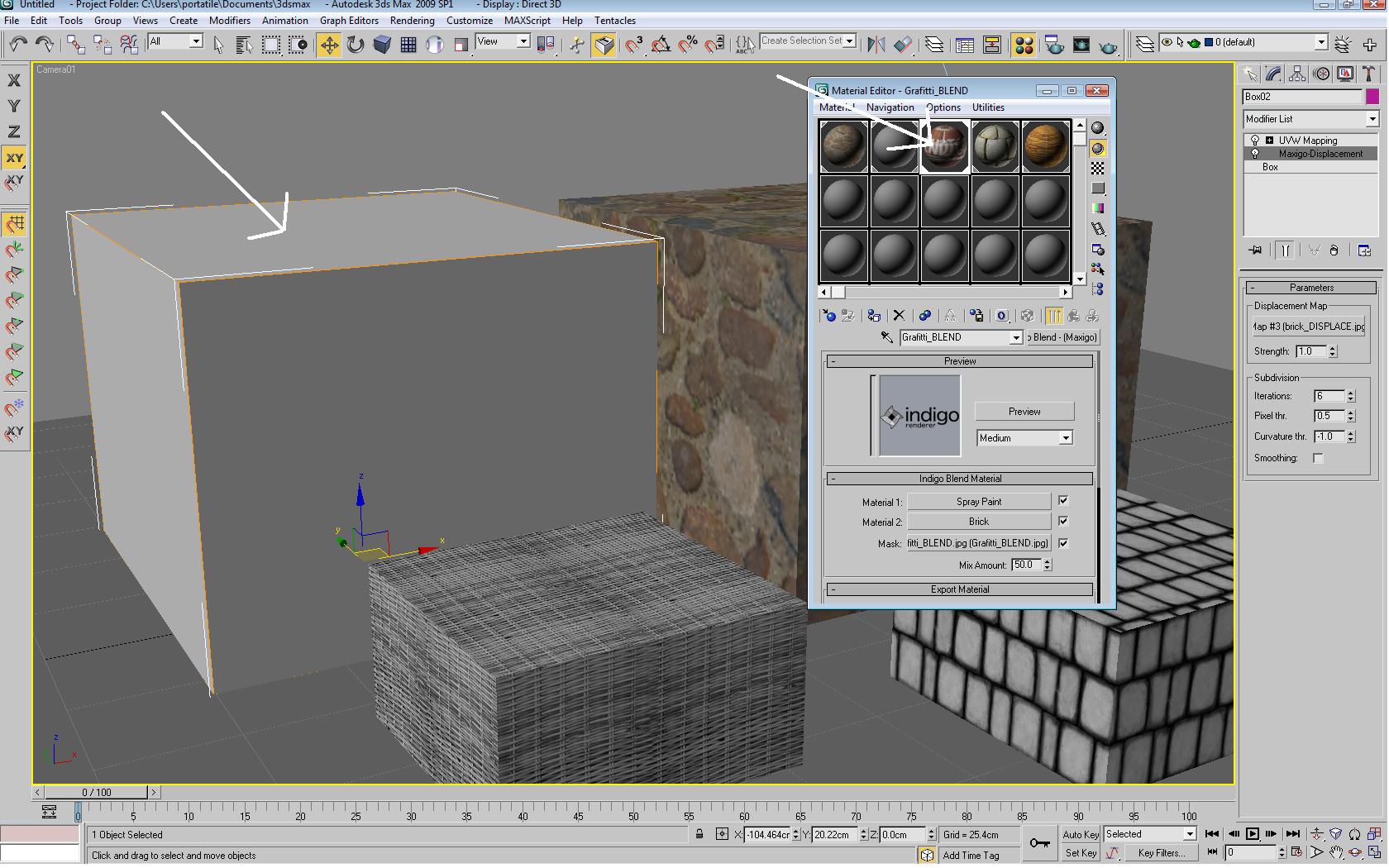The image size is (1389, 868).
Task: Select the orange wood material sample sphere
Action: (x=1045, y=146)
